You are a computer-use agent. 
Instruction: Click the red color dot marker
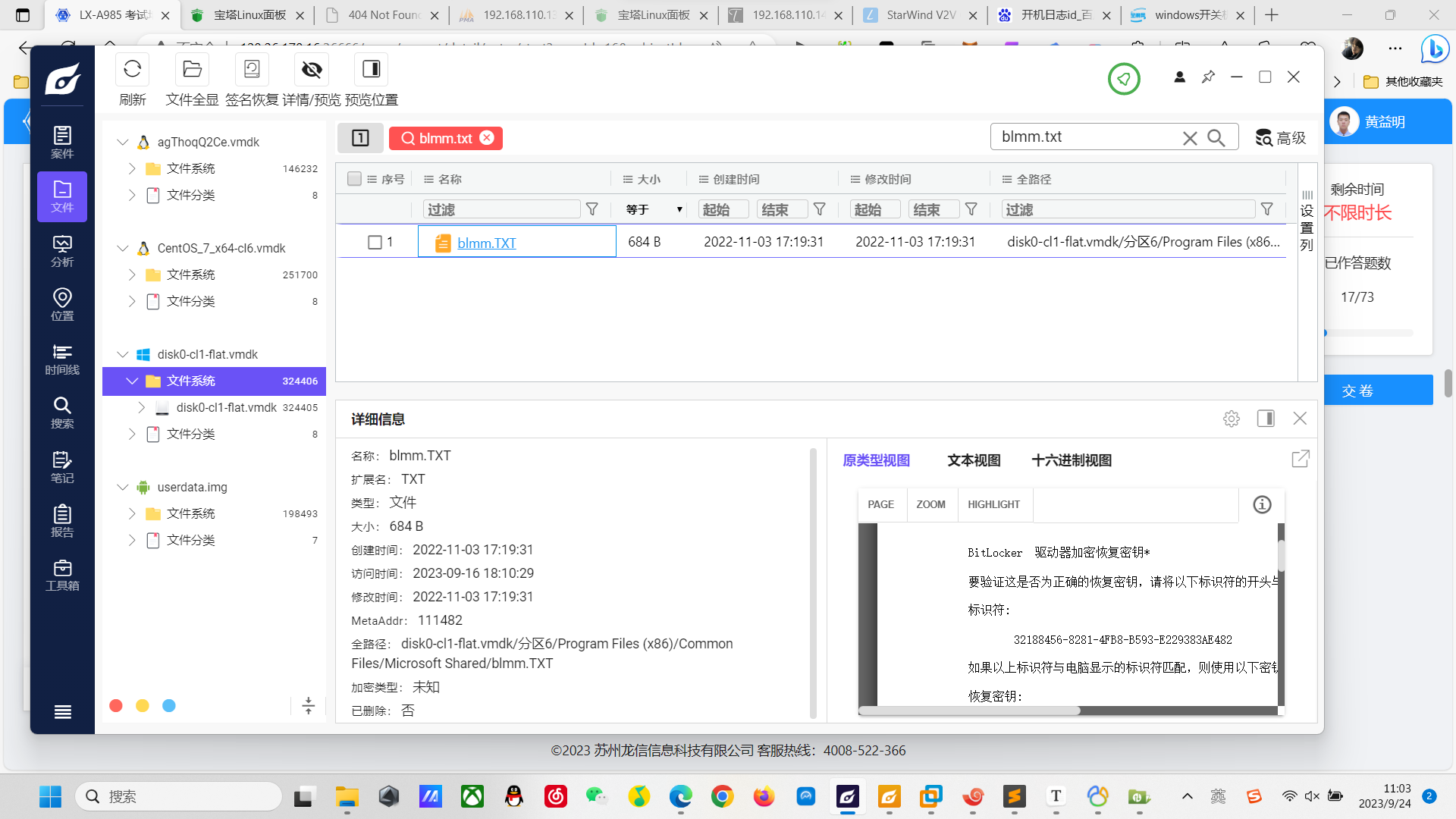[x=116, y=706]
